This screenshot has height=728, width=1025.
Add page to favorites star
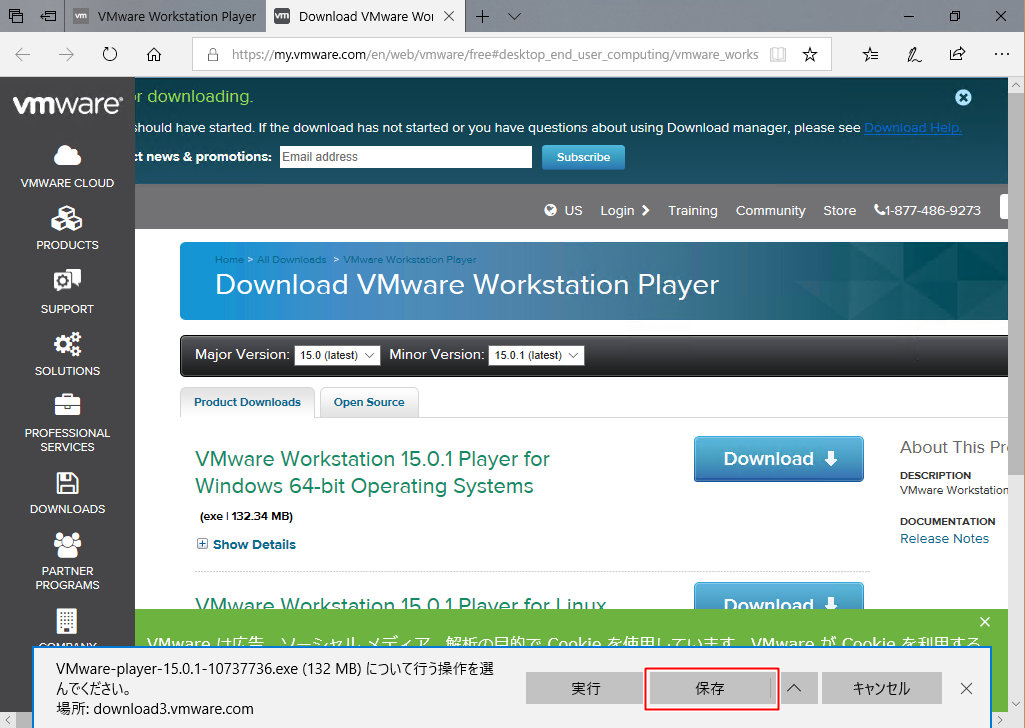810,54
